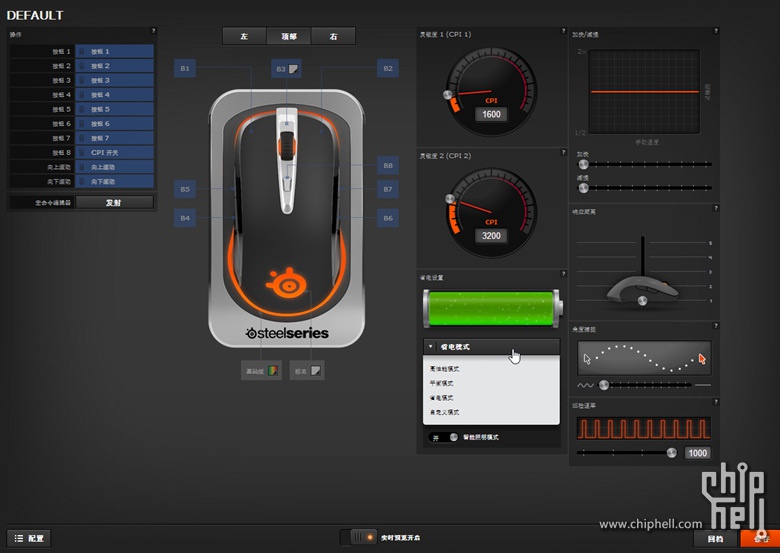Toggle the smart illumination mode switch
The height and width of the screenshot is (553, 780).
[444, 437]
